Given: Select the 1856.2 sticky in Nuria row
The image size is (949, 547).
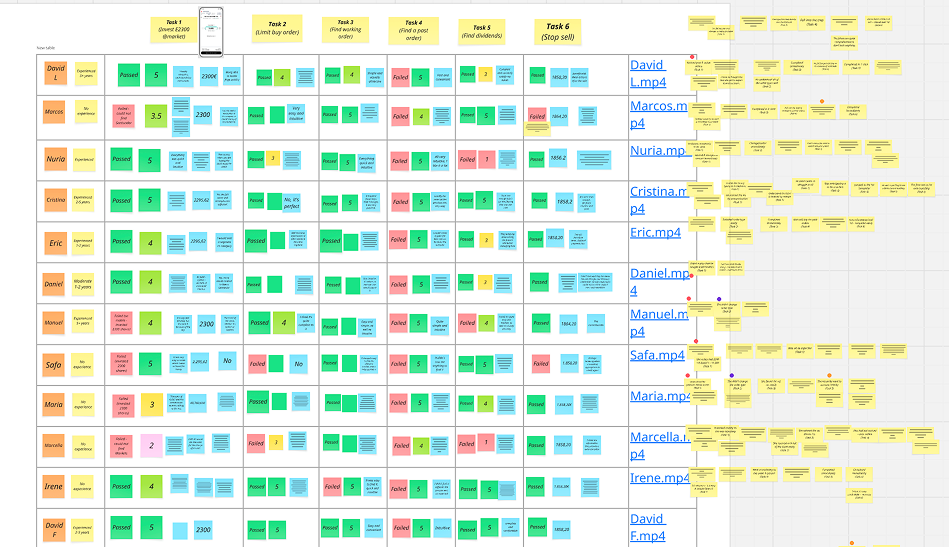Looking at the screenshot, I should pyautogui.click(x=558, y=158).
